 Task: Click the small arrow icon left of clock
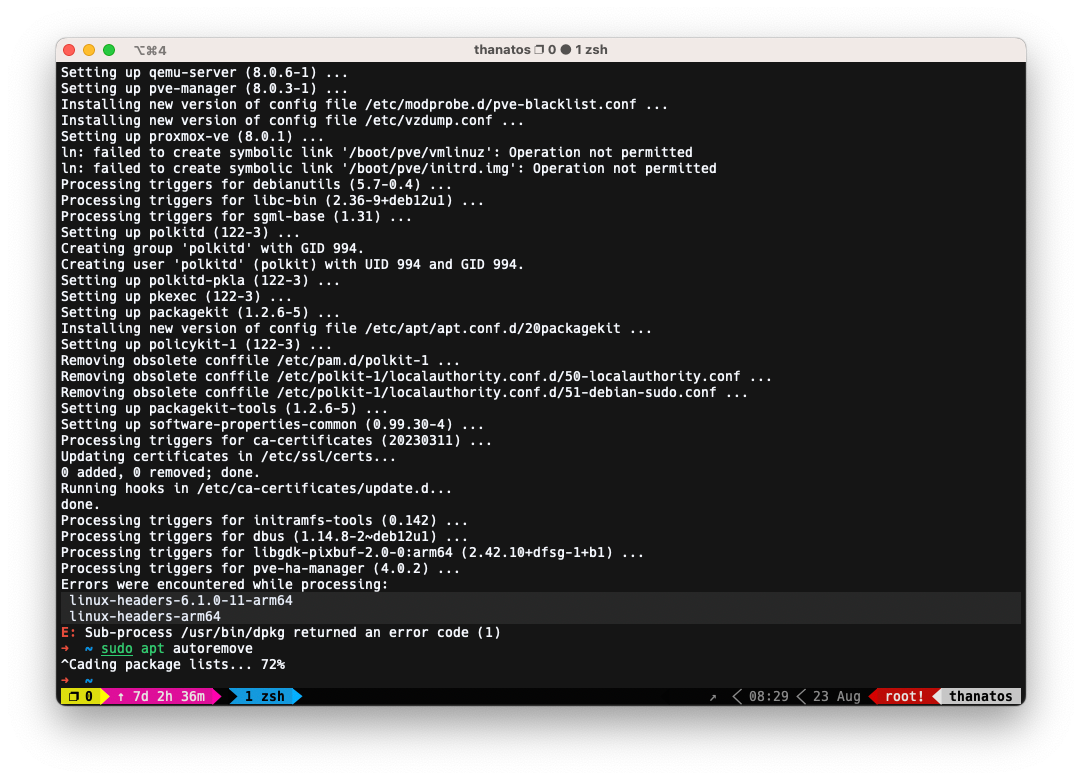point(713,697)
